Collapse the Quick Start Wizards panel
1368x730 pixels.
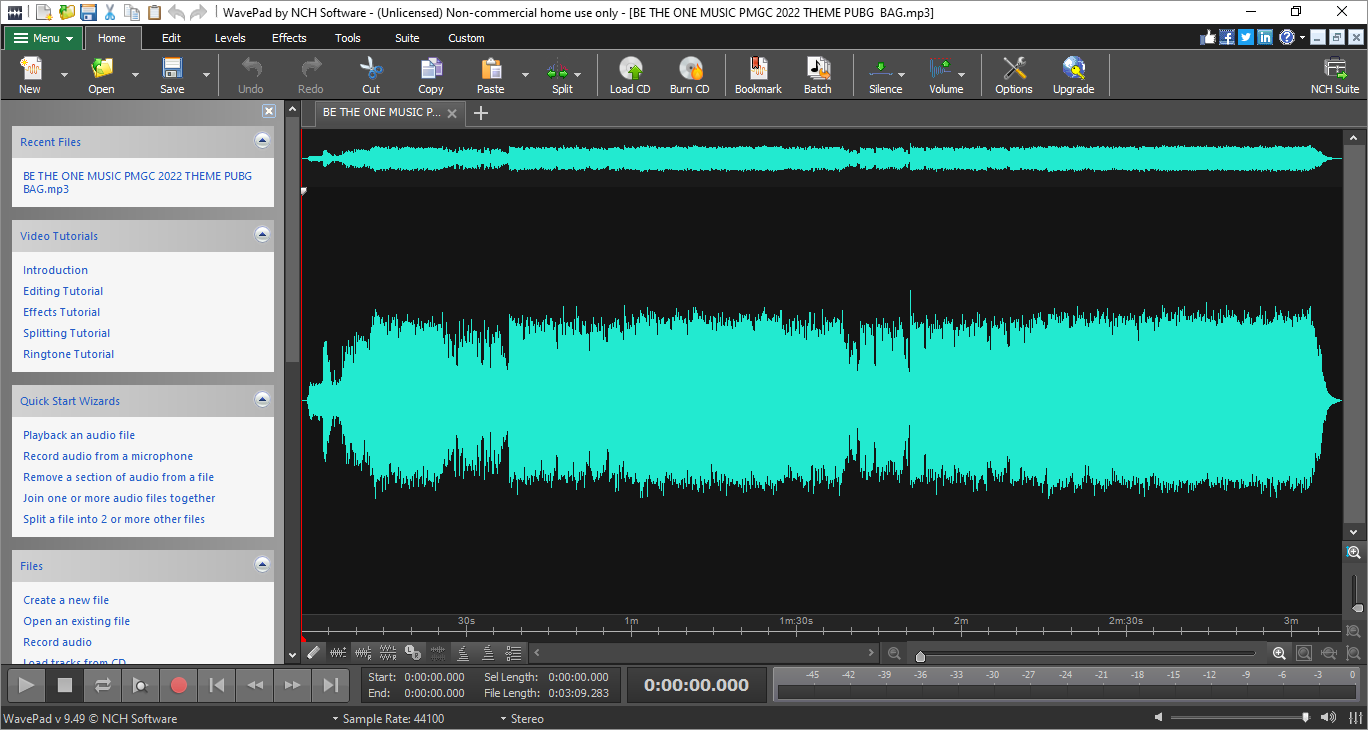point(262,400)
